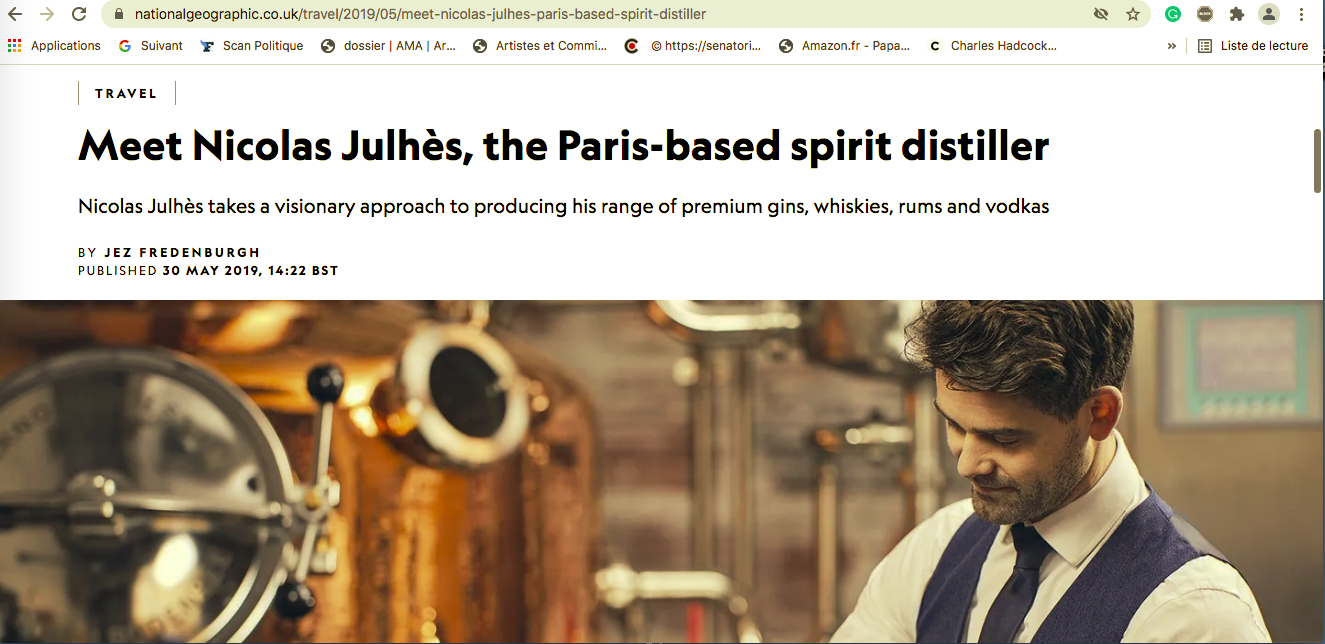Screen dimensions: 1325x644
Task: Open the Scan Politique bookmark
Action: pyautogui.click(x=252, y=46)
